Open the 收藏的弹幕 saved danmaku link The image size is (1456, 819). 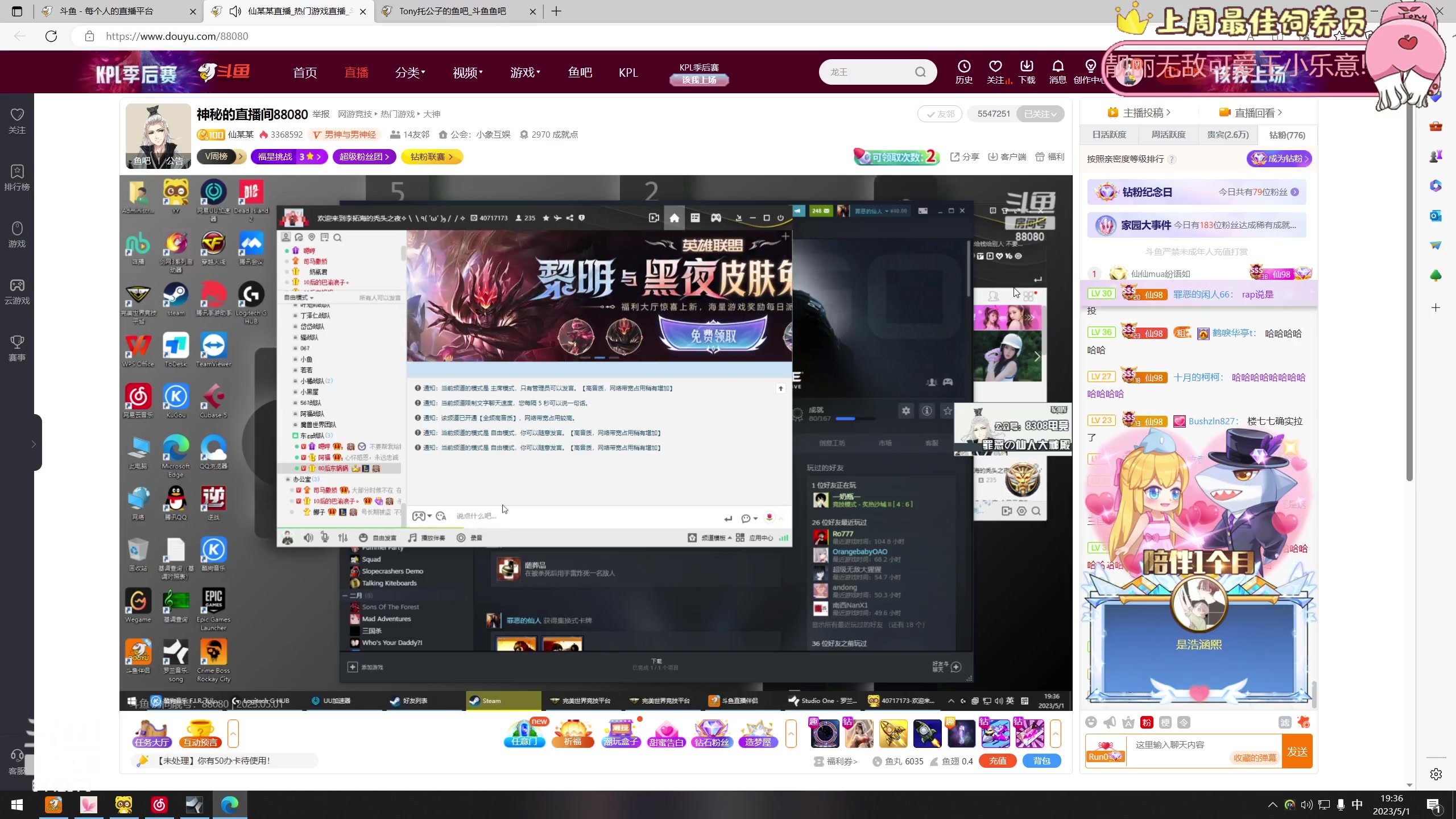(x=1255, y=758)
